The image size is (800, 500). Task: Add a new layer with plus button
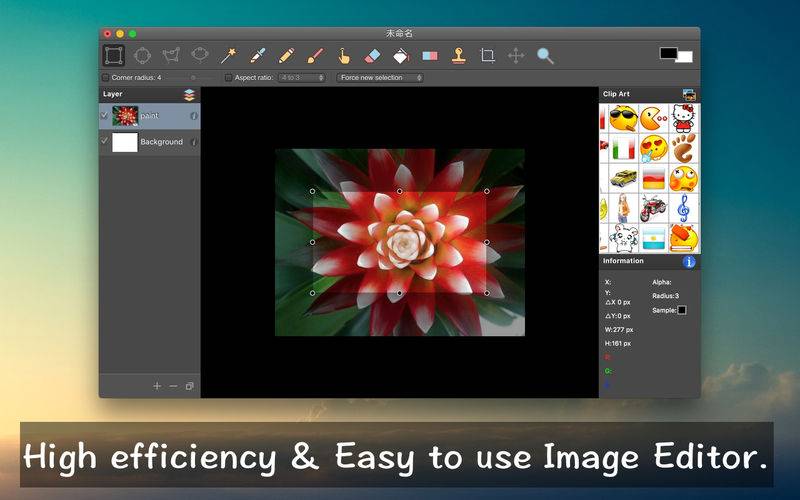click(157, 386)
